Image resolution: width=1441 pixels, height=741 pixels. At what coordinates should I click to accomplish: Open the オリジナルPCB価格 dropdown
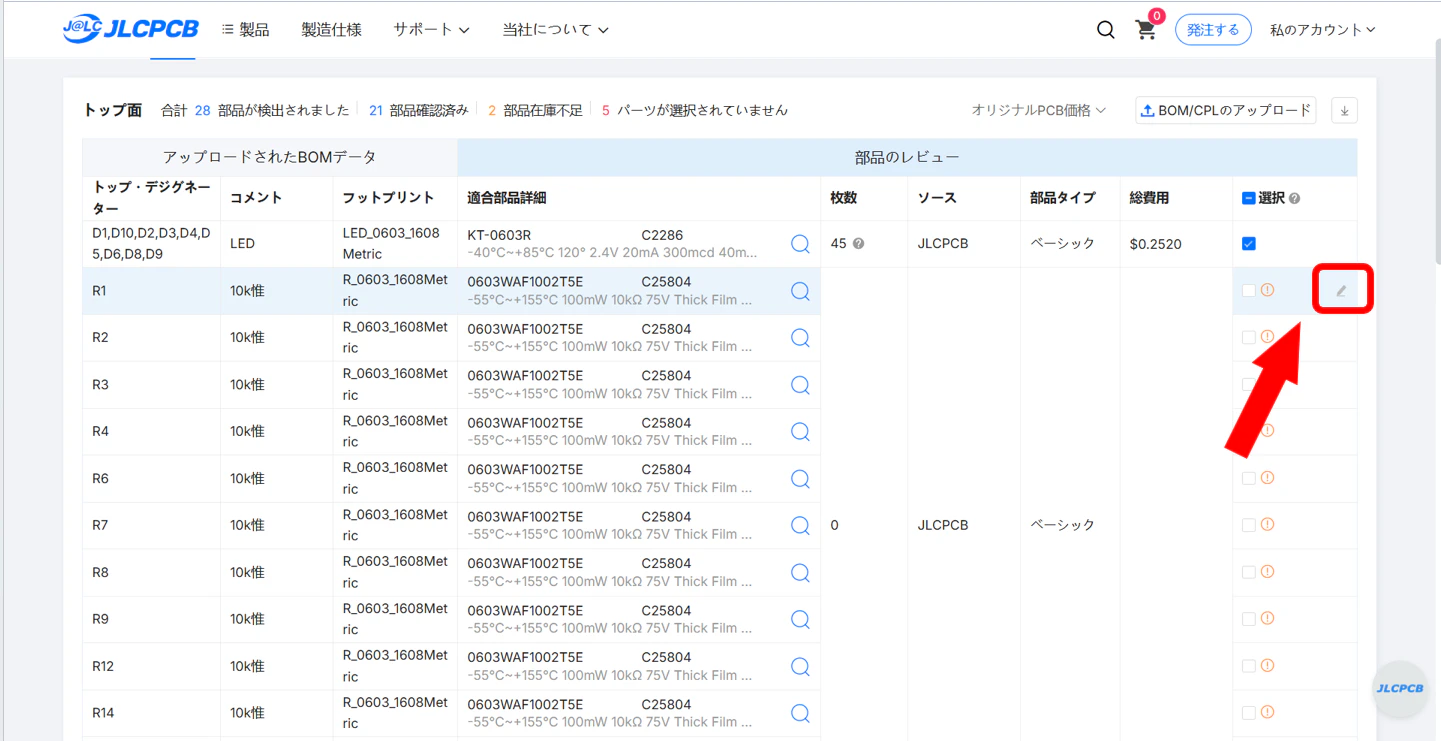1038,110
